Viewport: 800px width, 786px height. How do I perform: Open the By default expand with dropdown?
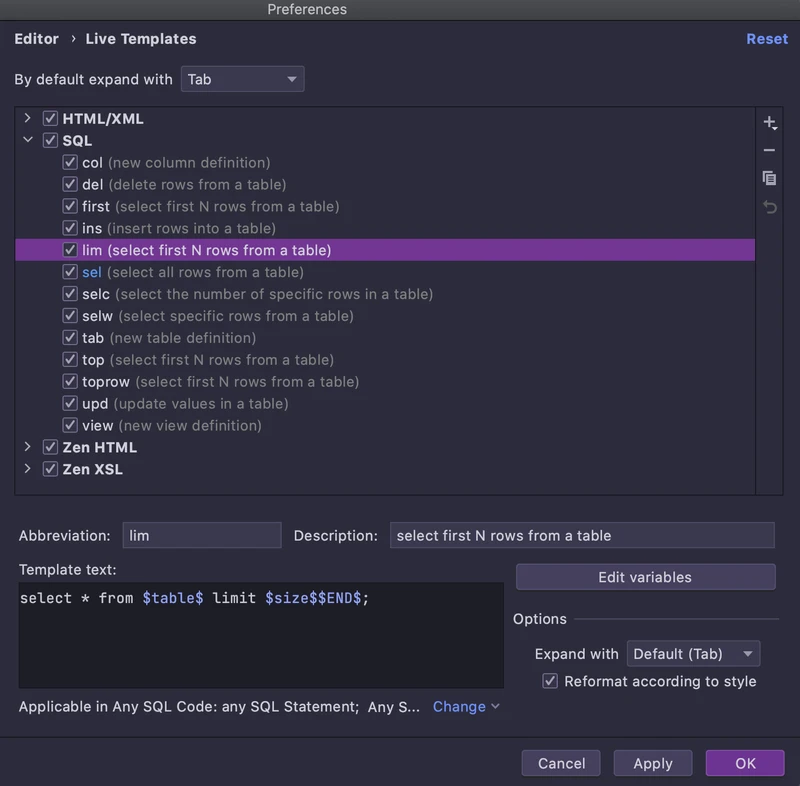[242, 79]
